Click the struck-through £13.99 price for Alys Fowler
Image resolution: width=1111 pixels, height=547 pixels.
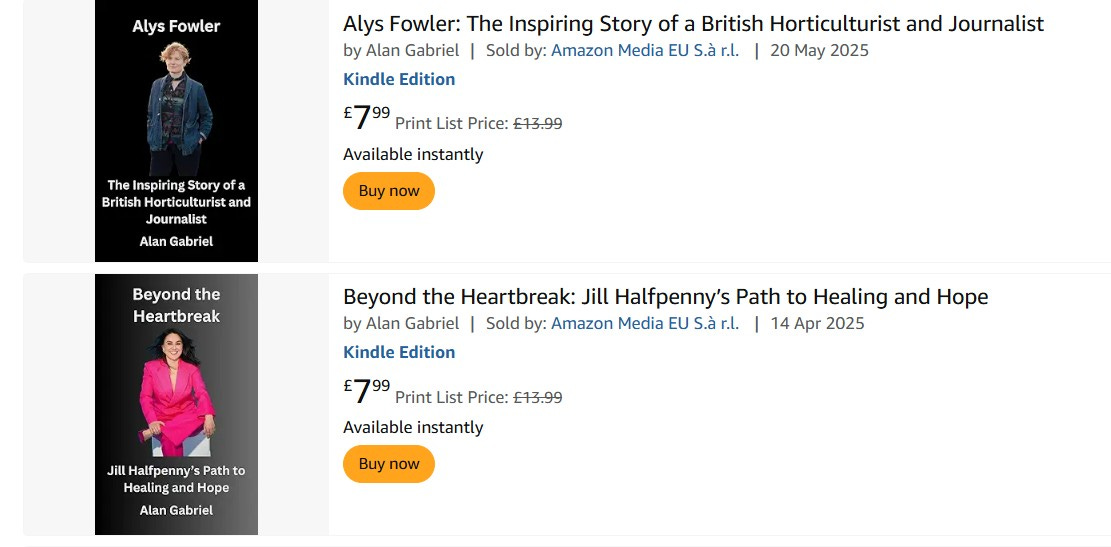pyautogui.click(x=538, y=124)
